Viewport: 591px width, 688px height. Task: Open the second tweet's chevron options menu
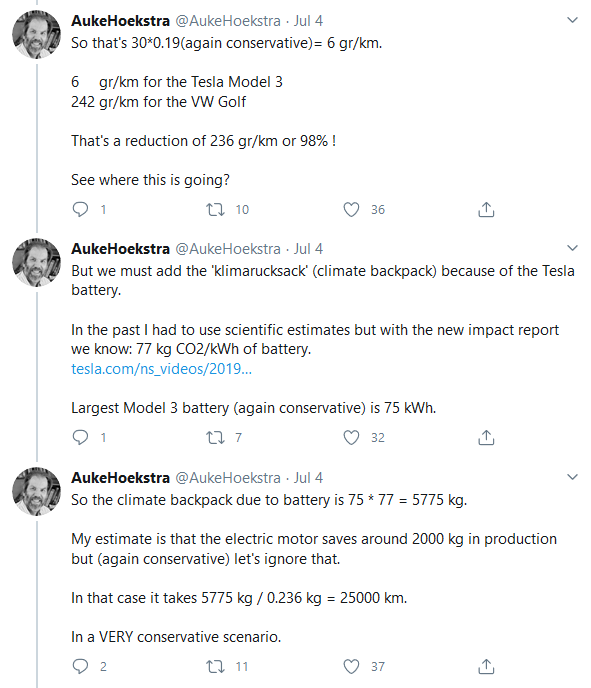[572, 248]
